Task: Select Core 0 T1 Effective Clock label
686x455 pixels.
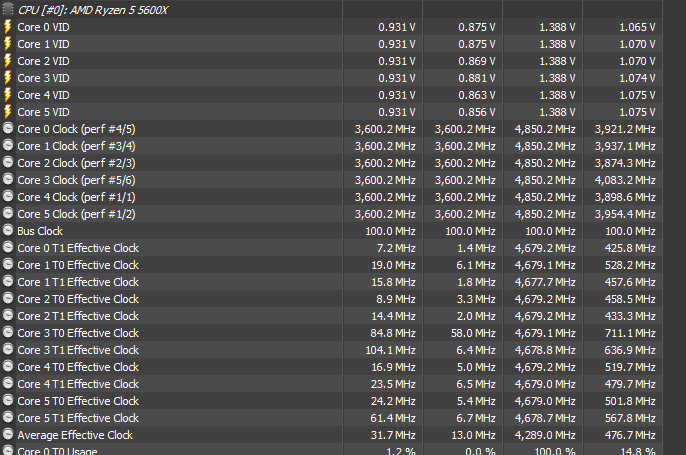Action: (78, 248)
